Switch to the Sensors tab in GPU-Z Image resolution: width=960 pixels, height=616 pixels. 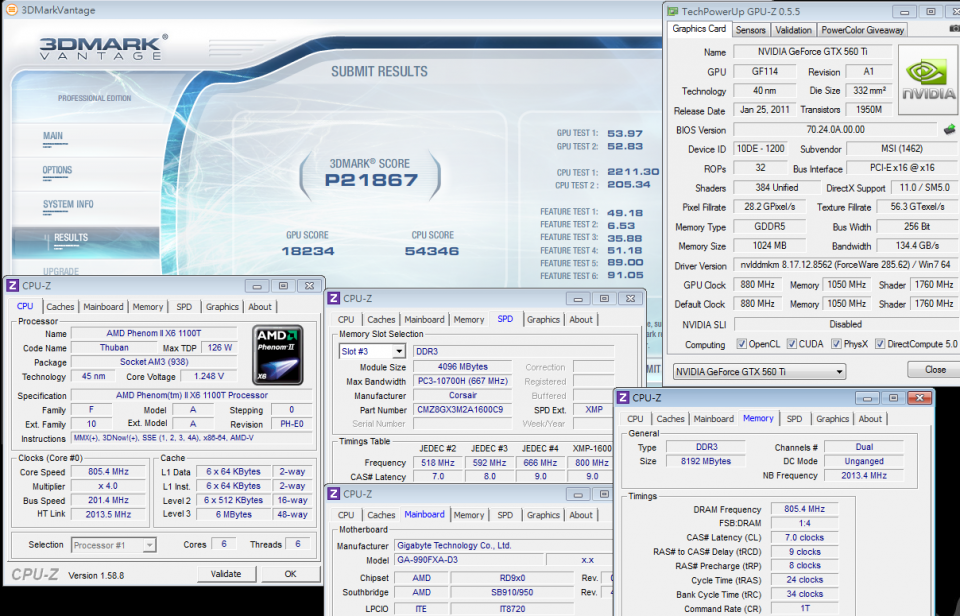(x=752, y=29)
